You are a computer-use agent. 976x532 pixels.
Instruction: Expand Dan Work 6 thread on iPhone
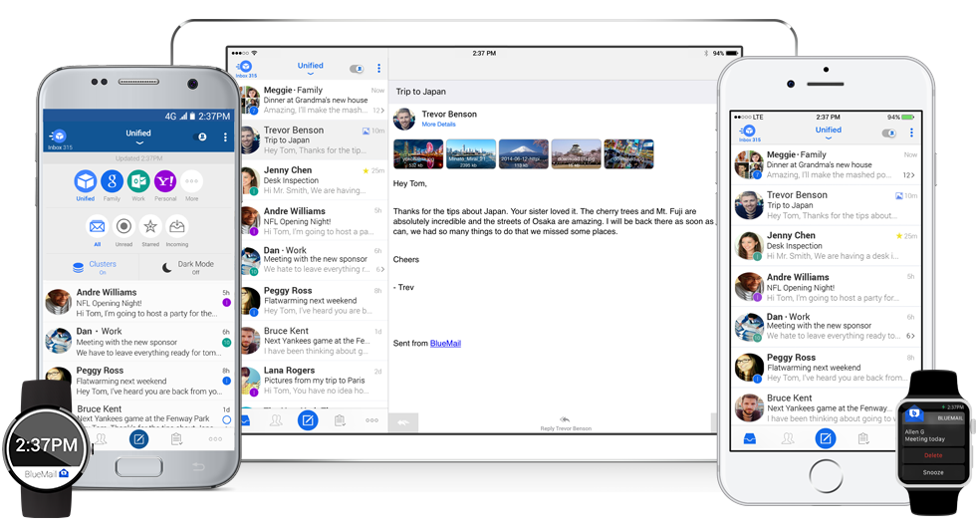911,336
